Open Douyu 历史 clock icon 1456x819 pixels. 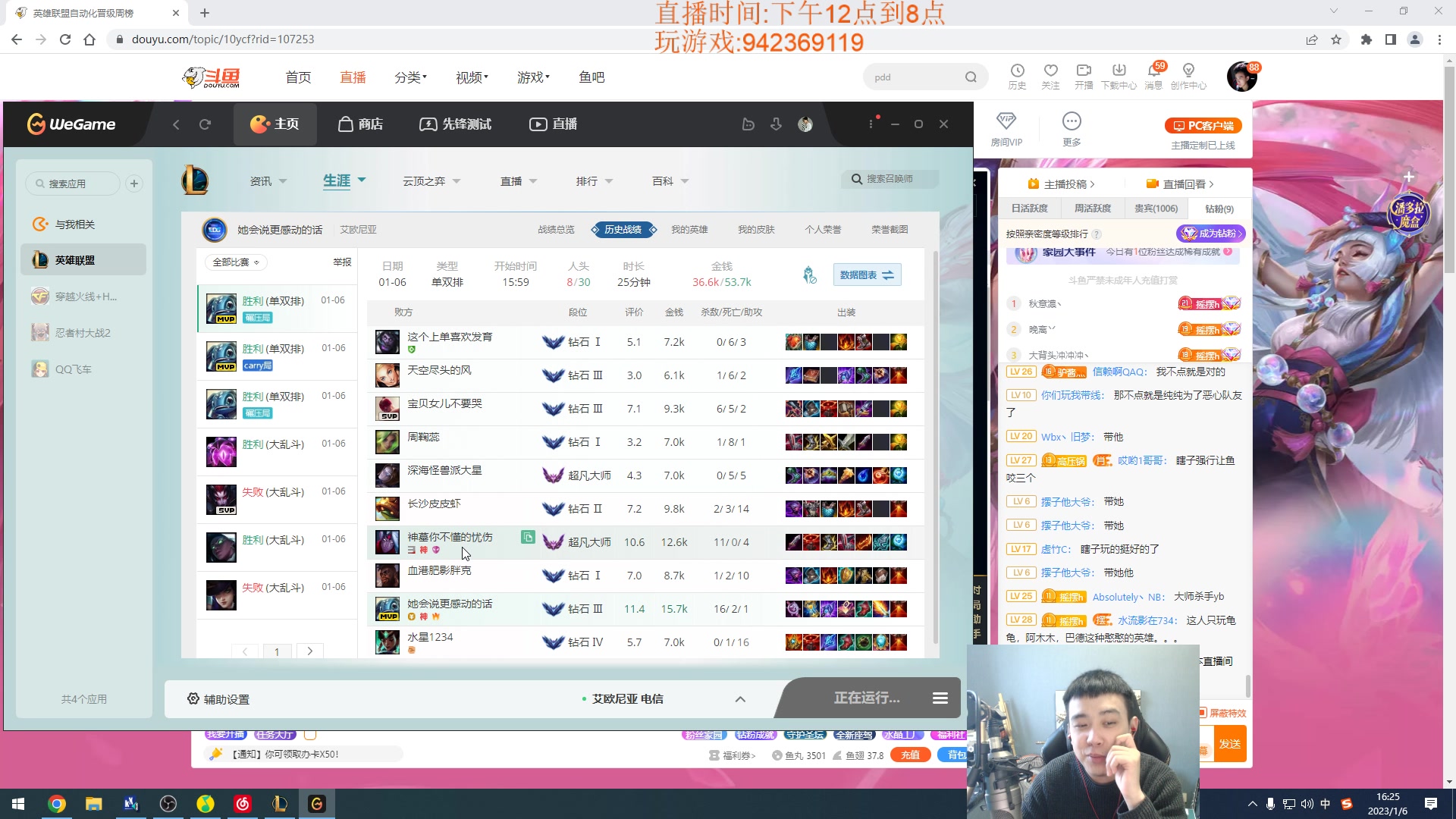1017,71
